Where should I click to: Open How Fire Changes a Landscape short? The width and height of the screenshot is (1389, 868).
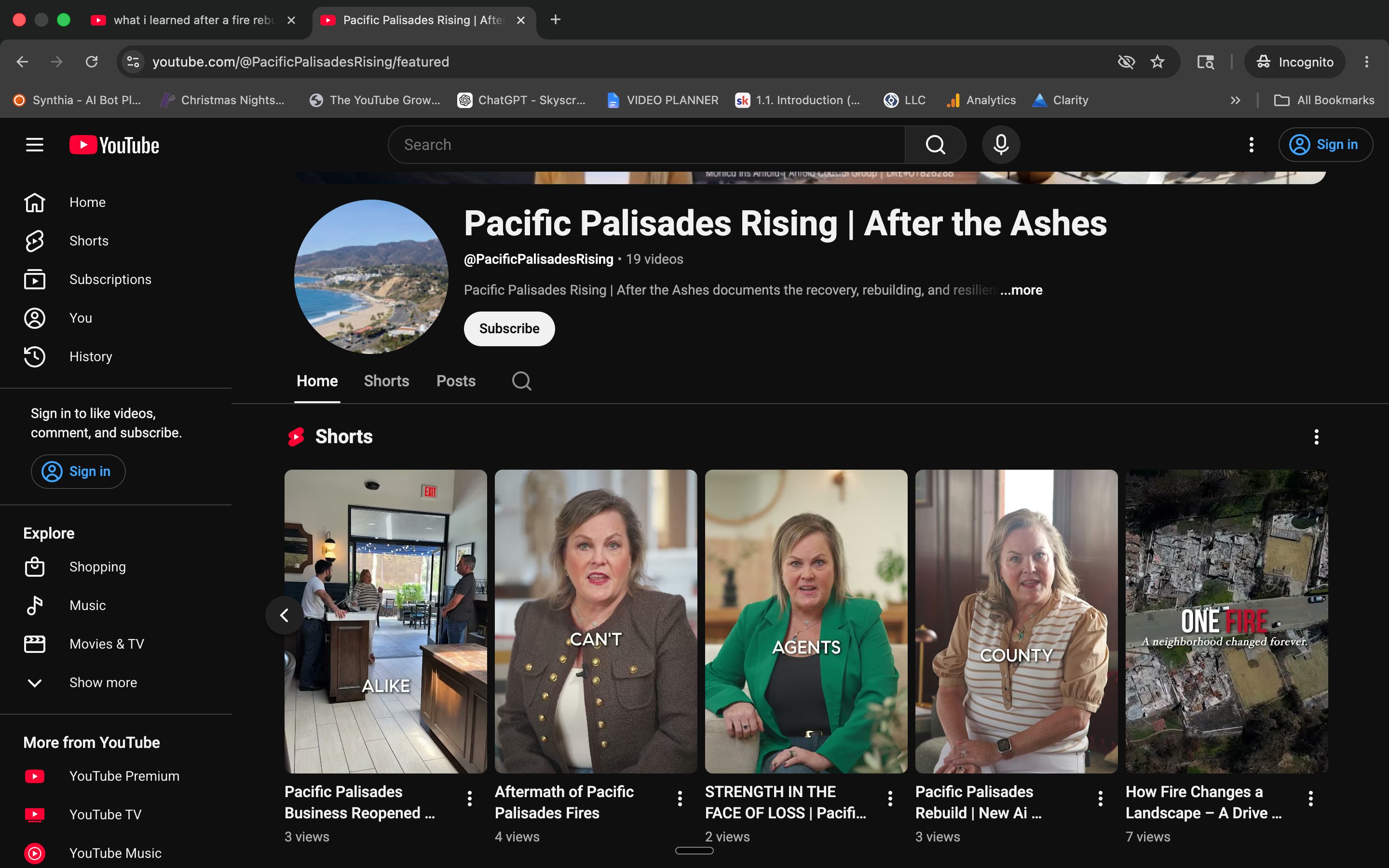coord(1226,622)
